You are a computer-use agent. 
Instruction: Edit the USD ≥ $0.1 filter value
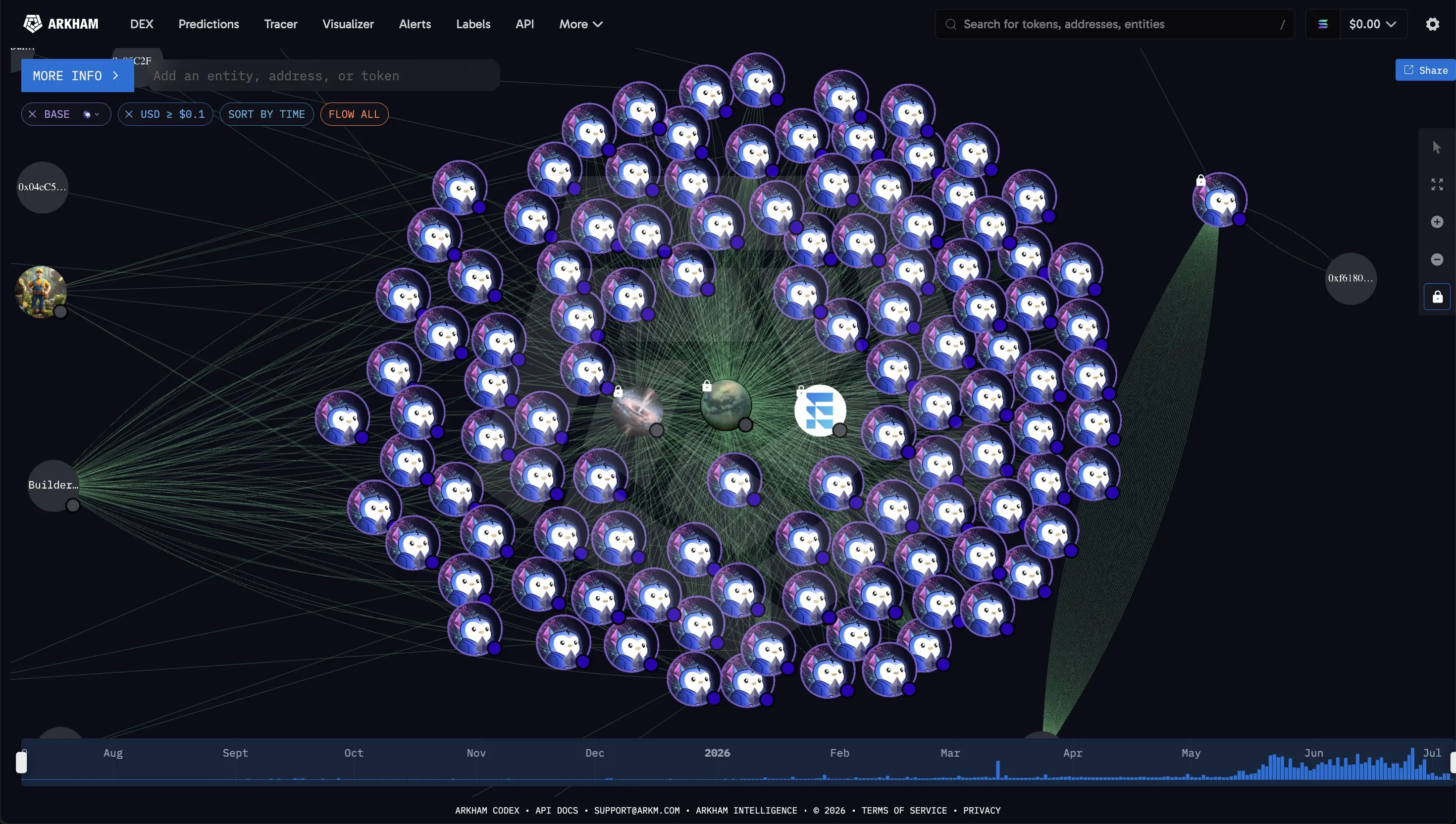coord(173,114)
